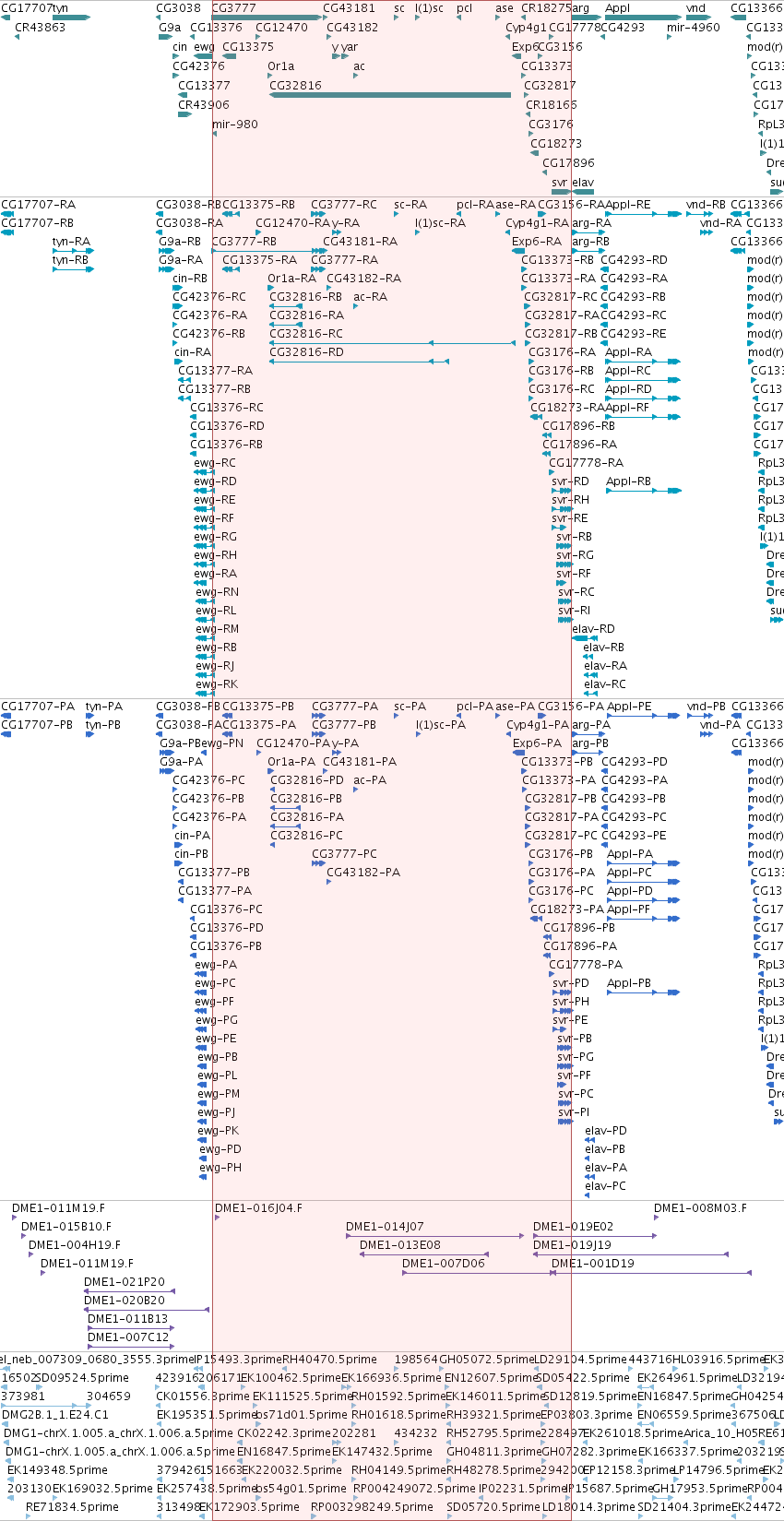Viewport: 784px width, 1521px height.
Task: Select the CG32816-RD transcript label
Action: [x=306, y=352]
